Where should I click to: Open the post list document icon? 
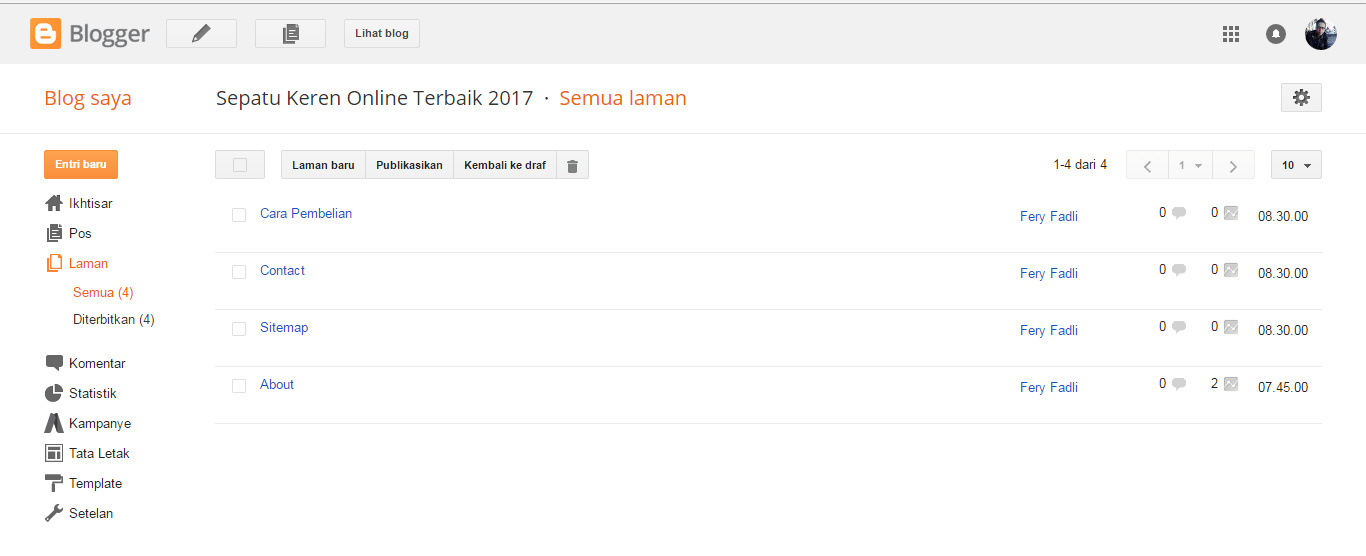[x=290, y=33]
